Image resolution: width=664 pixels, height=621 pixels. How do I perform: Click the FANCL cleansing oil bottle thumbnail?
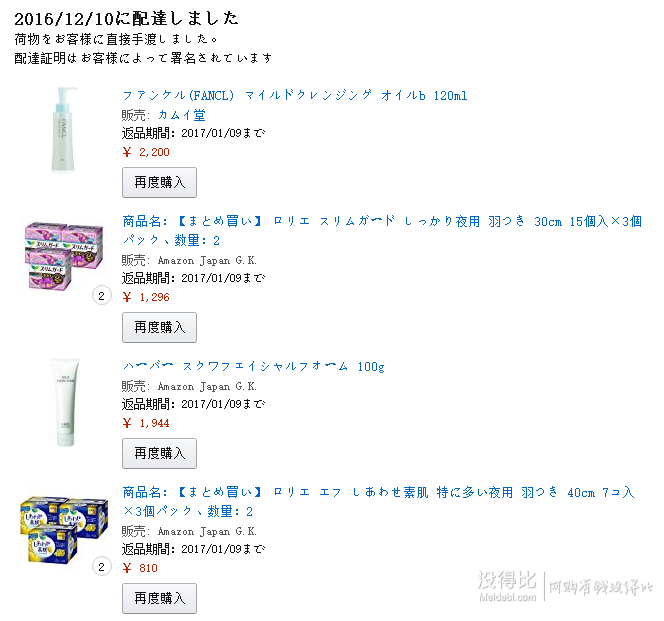click(x=64, y=129)
